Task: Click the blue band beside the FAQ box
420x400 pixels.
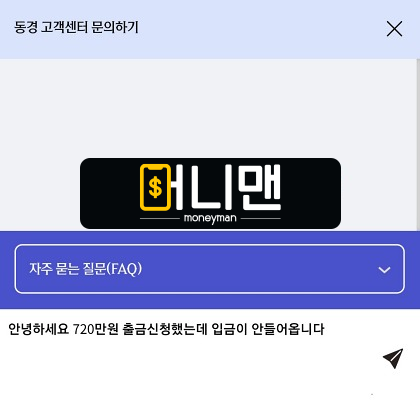Action: coord(7,269)
